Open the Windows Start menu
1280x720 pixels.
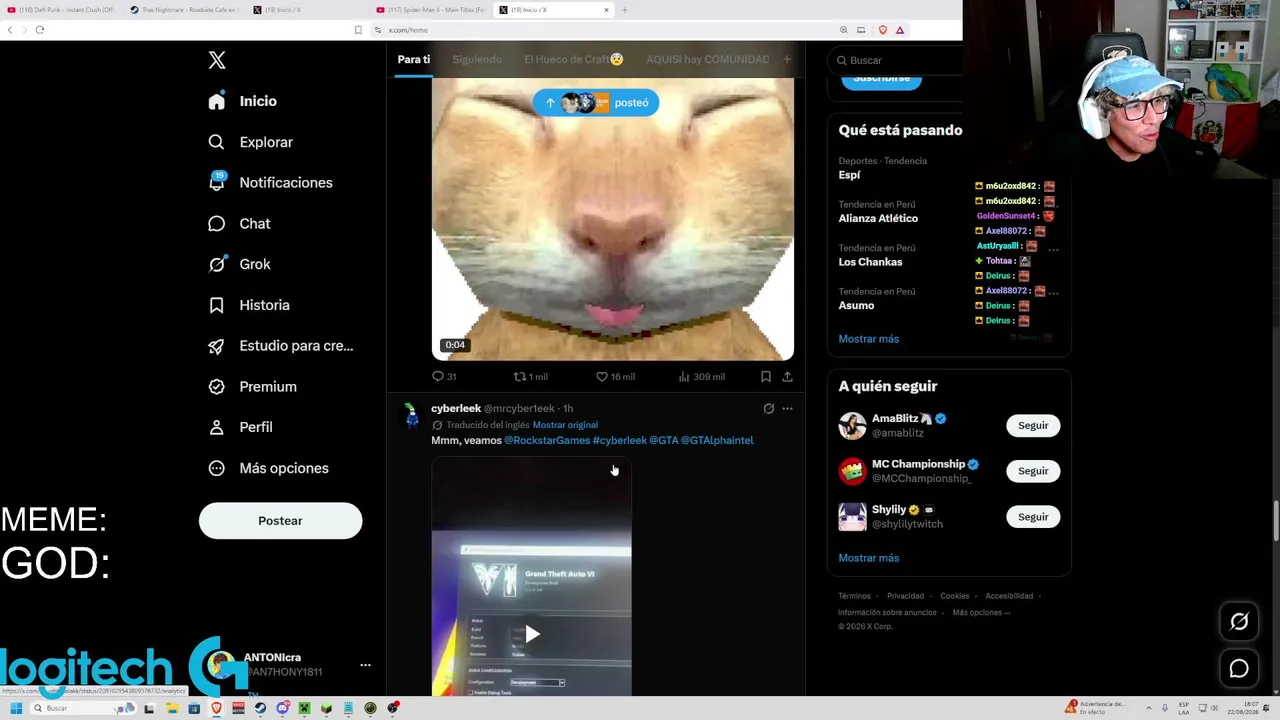tap(16, 708)
